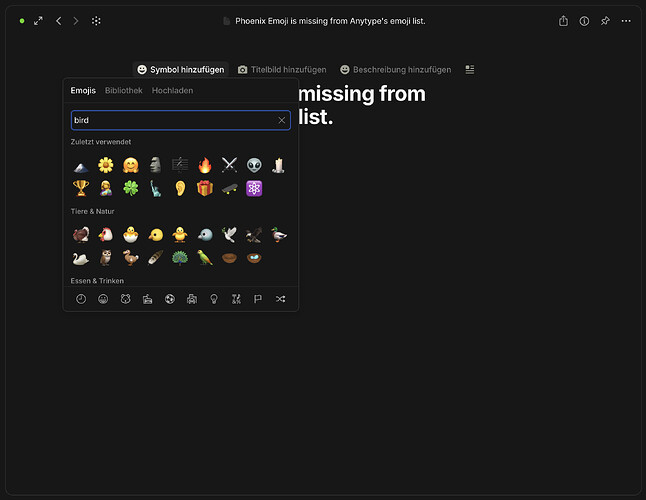This screenshot has height=500, width=646.
Task: Choose the mountain emoji
Action: [x=81, y=166]
